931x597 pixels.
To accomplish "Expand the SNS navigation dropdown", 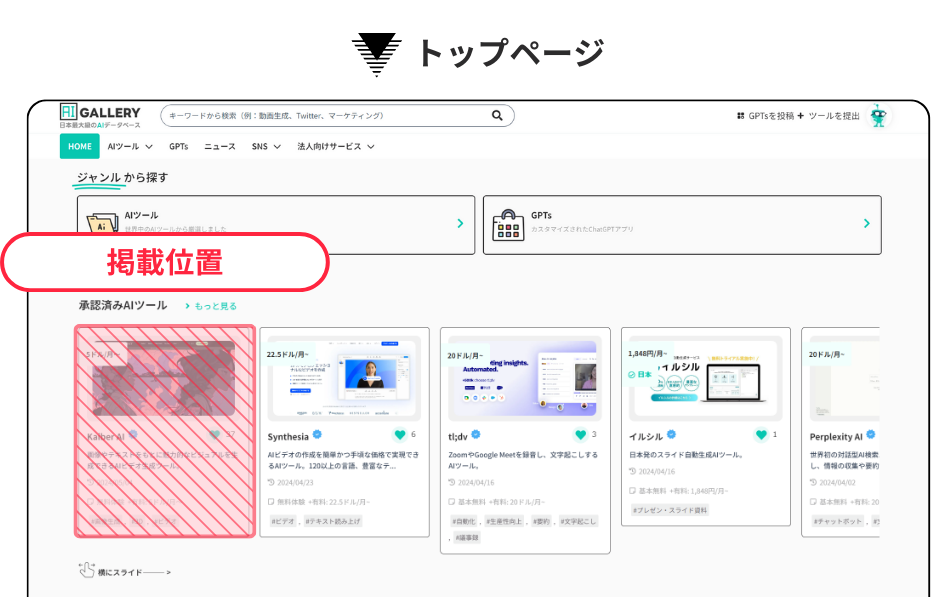I will pos(265,146).
